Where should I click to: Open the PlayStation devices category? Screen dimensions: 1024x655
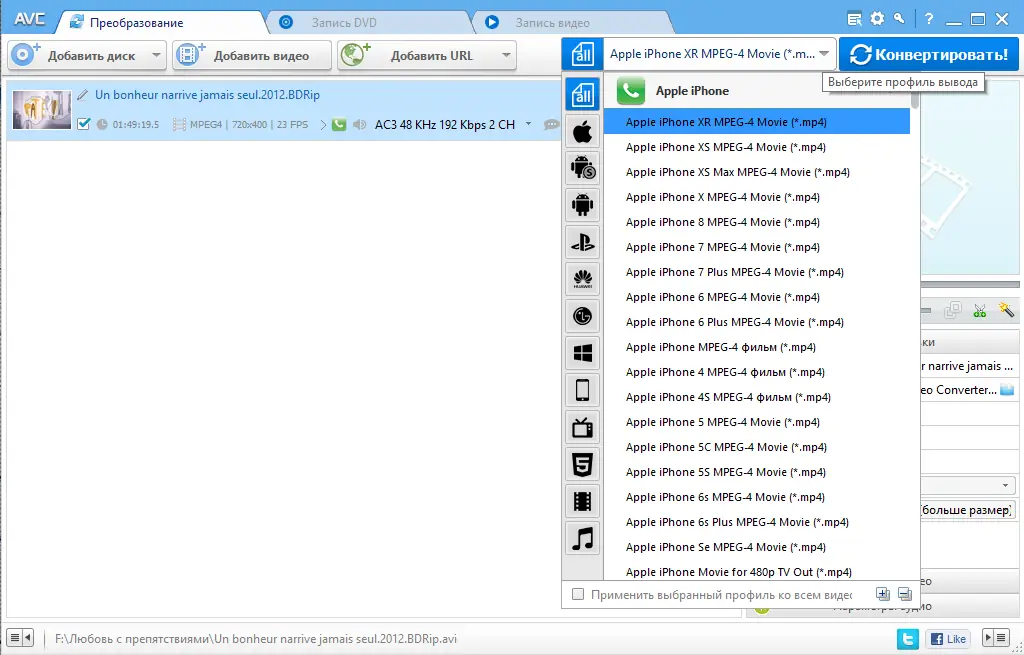pyautogui.click(x=582, y=242)
